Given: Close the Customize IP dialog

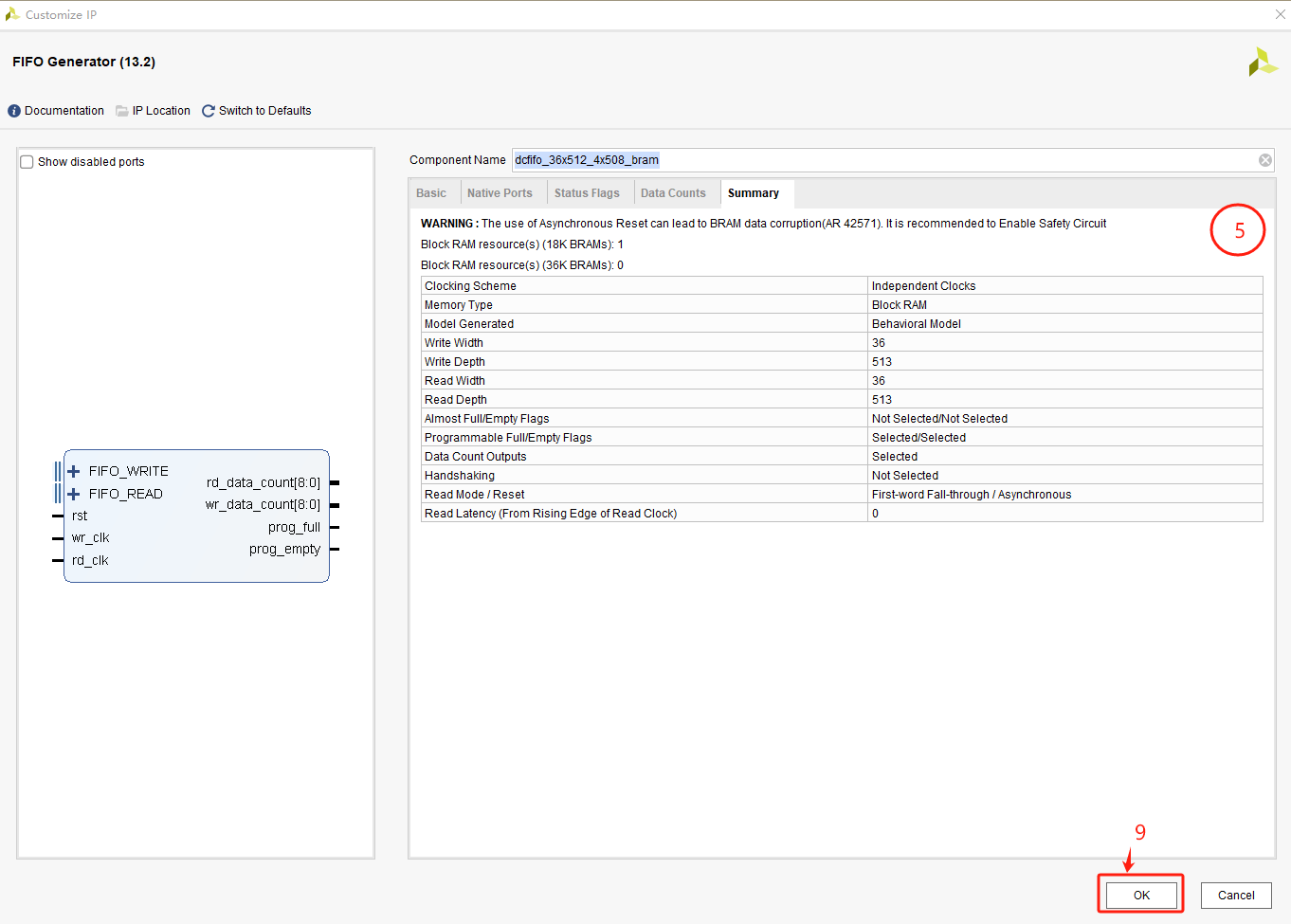Looking at the screenshot, I should coord(1281,14).
